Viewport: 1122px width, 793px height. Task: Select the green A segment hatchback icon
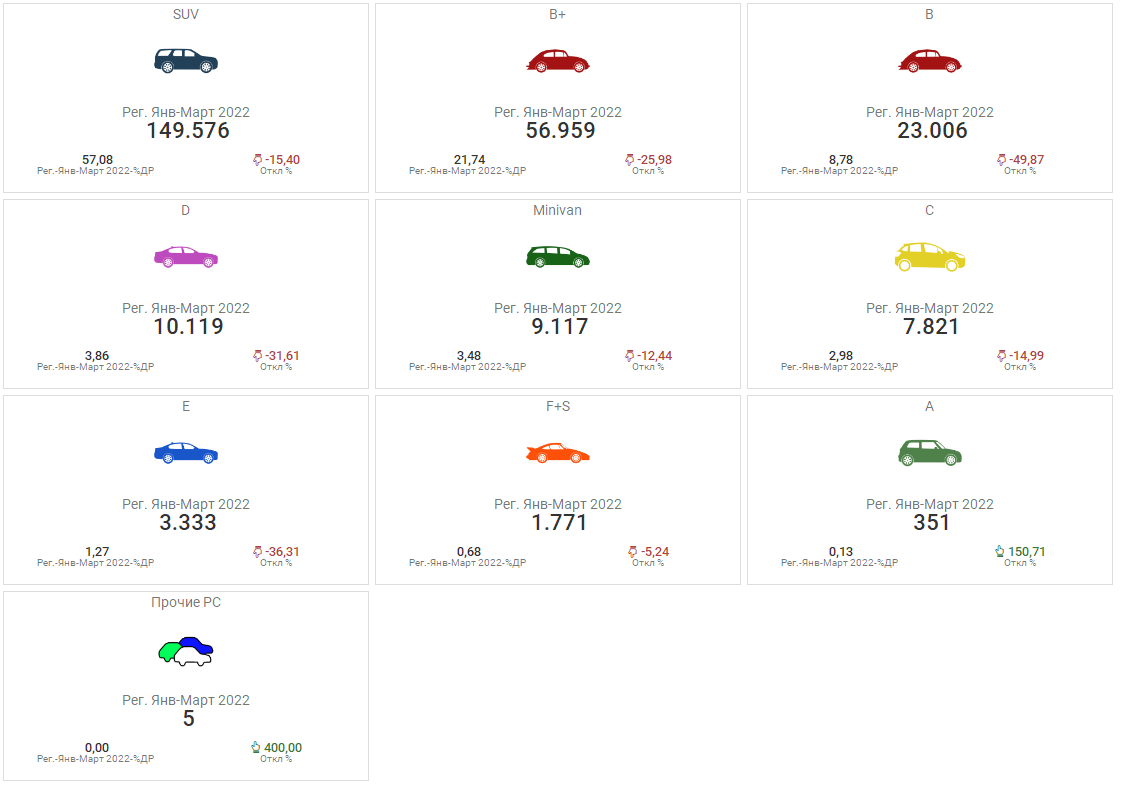[930, 452]
